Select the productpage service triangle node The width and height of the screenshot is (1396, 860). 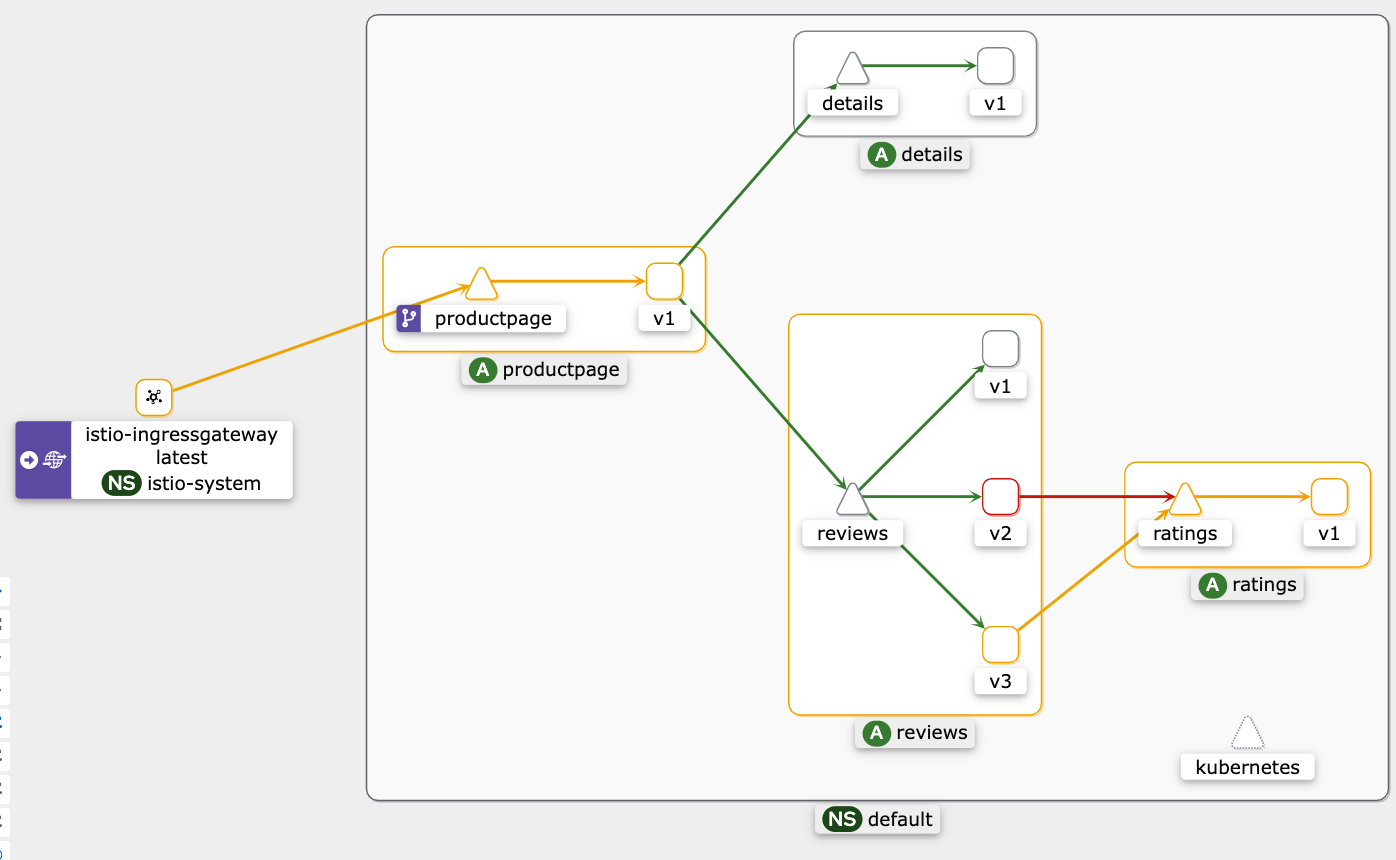click(481, 284)
